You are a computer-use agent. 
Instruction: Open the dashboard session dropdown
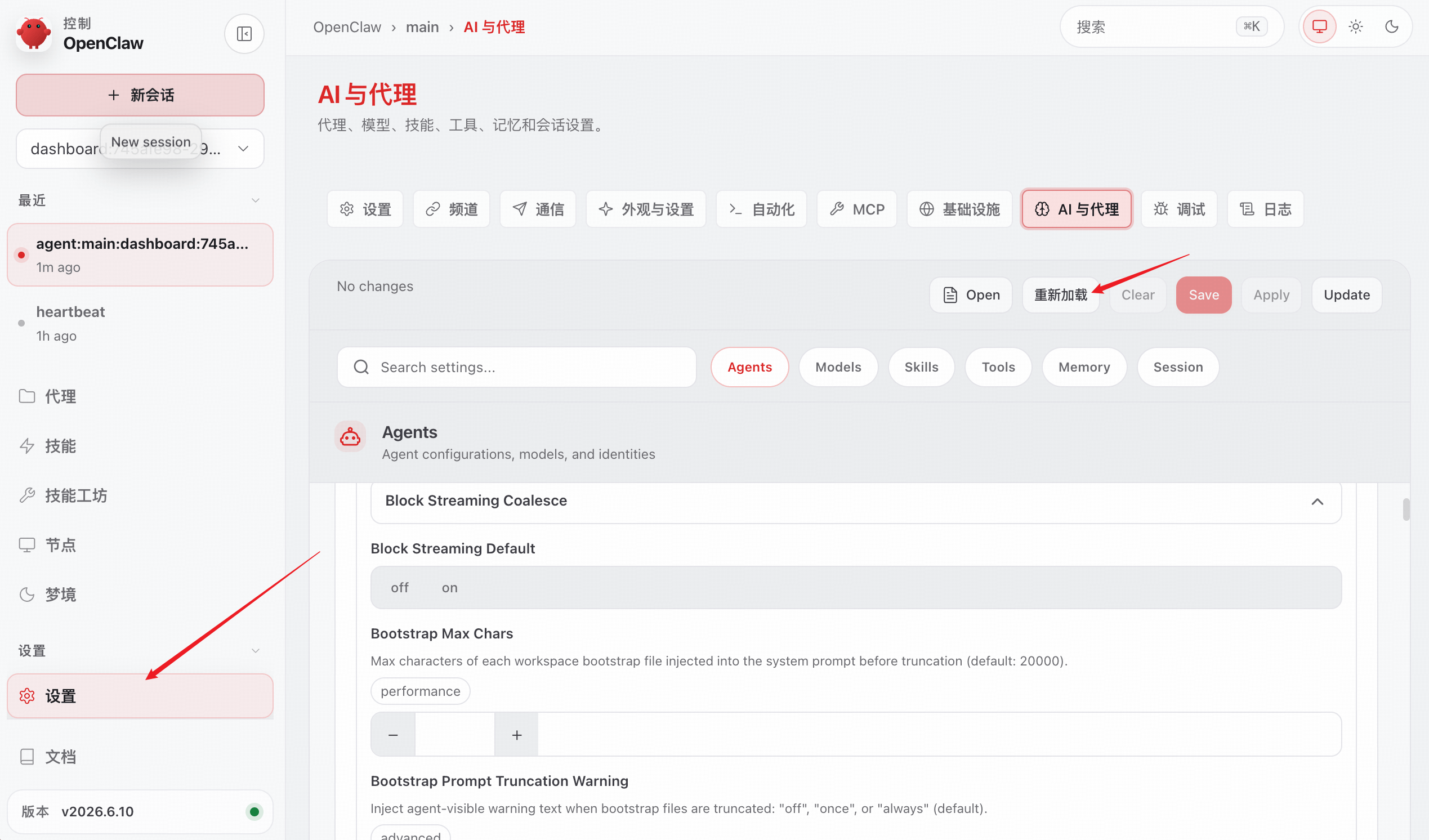(x=140, y=149)
